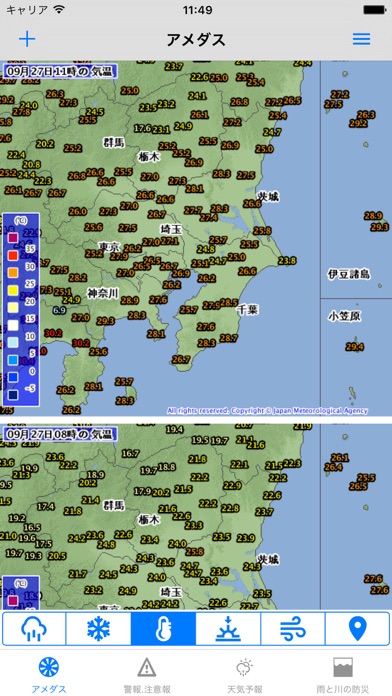Open the 天気予報 forecast tab

[x=245, y=675]
